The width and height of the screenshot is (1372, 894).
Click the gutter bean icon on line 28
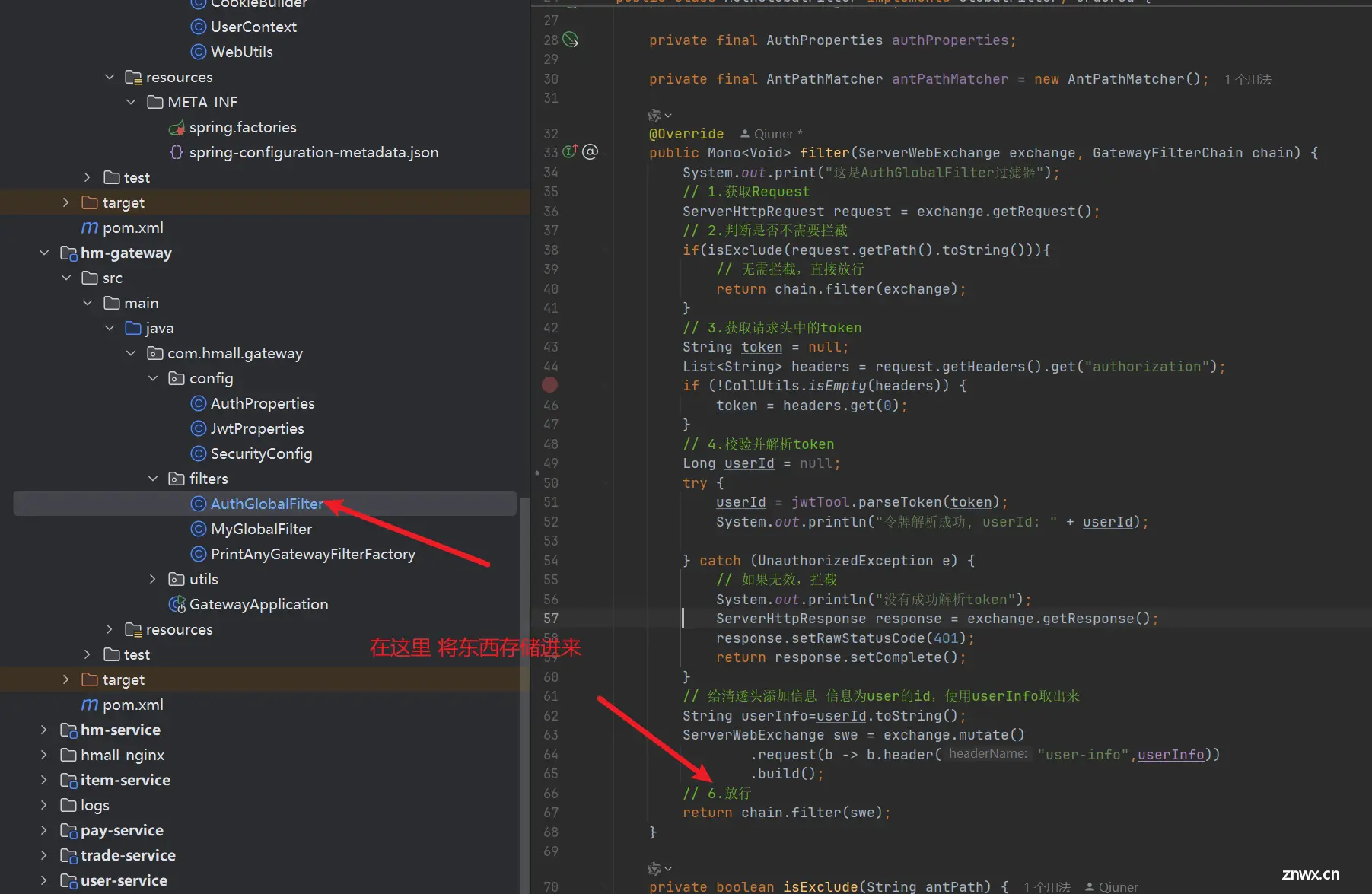[571, 40]
